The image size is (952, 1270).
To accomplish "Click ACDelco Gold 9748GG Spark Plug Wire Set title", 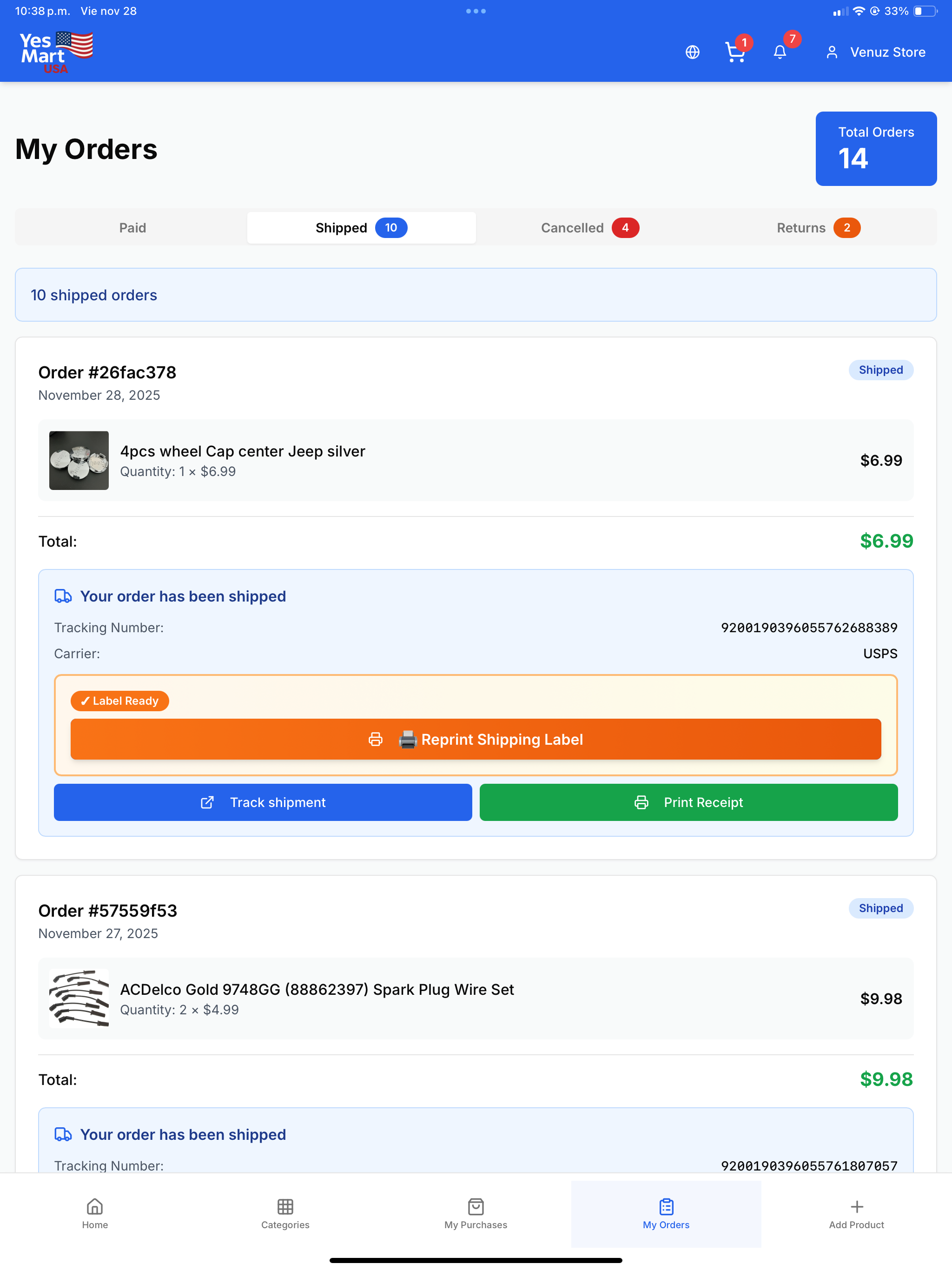I will [317, 989].
